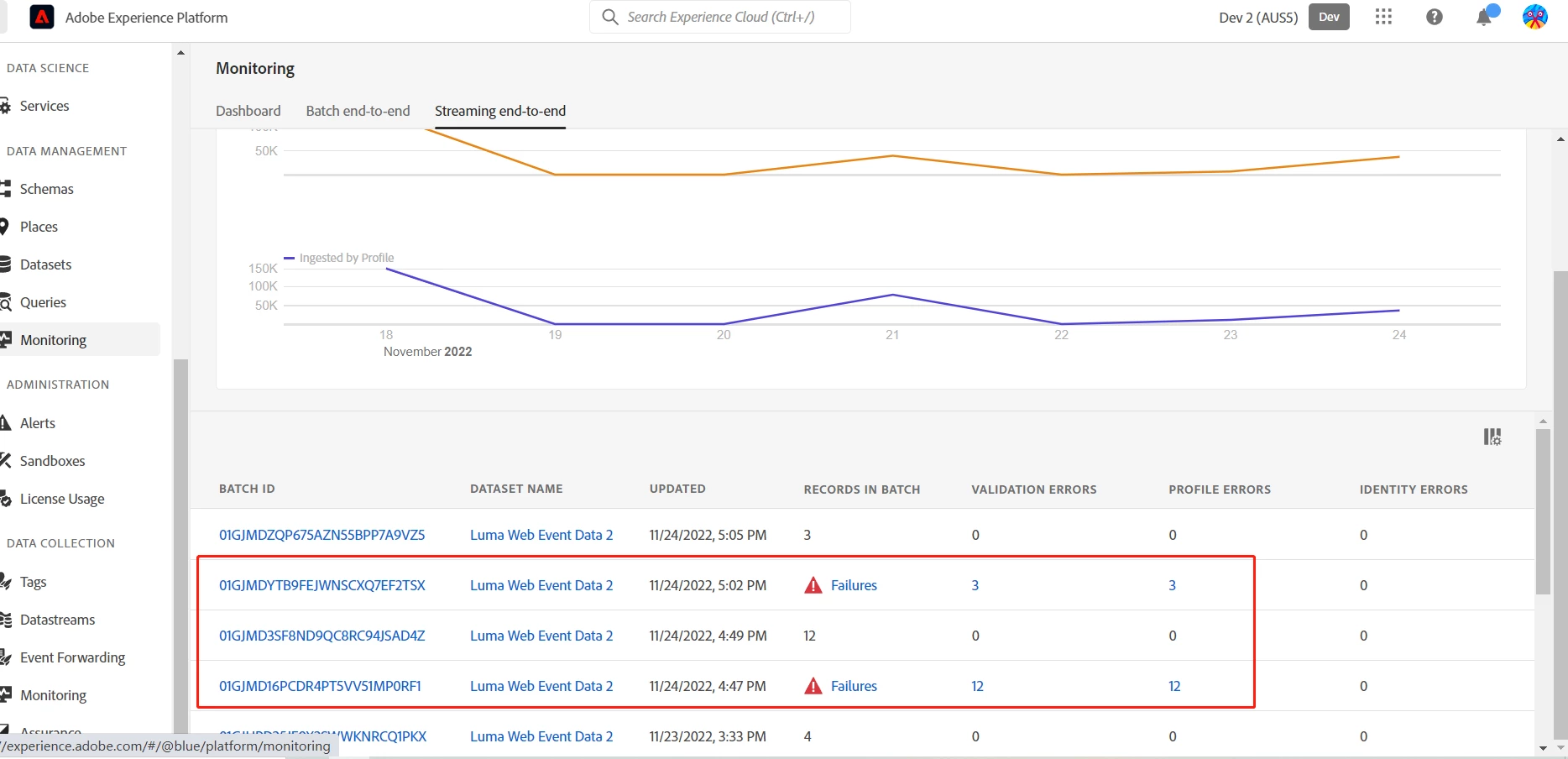This screenshot has width=1568, height=759.
Task: Click the BATCH ID column header
Action: pyautogui.click(x=247, y=489)
